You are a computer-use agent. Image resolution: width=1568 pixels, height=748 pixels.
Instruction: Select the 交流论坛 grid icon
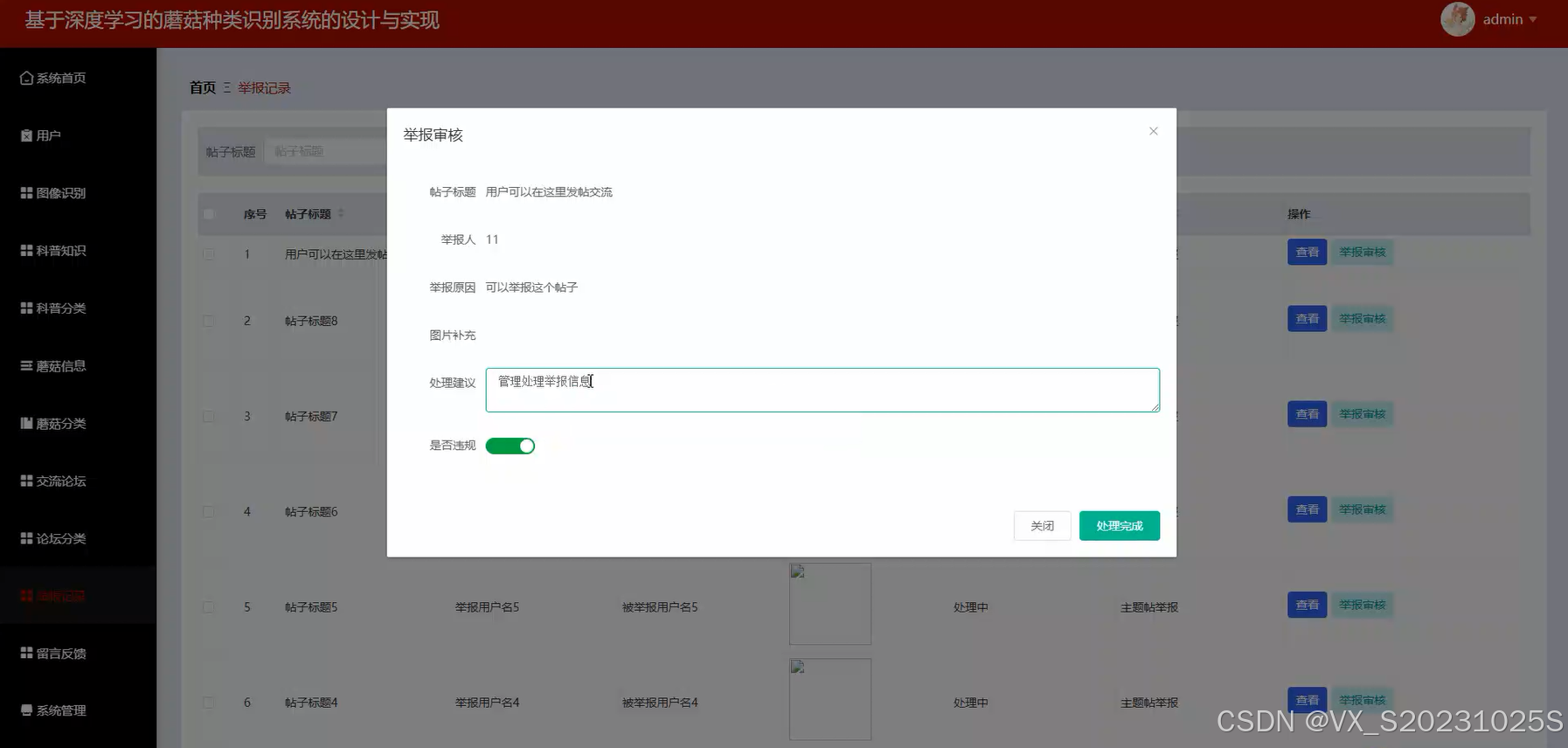[26, 481]
